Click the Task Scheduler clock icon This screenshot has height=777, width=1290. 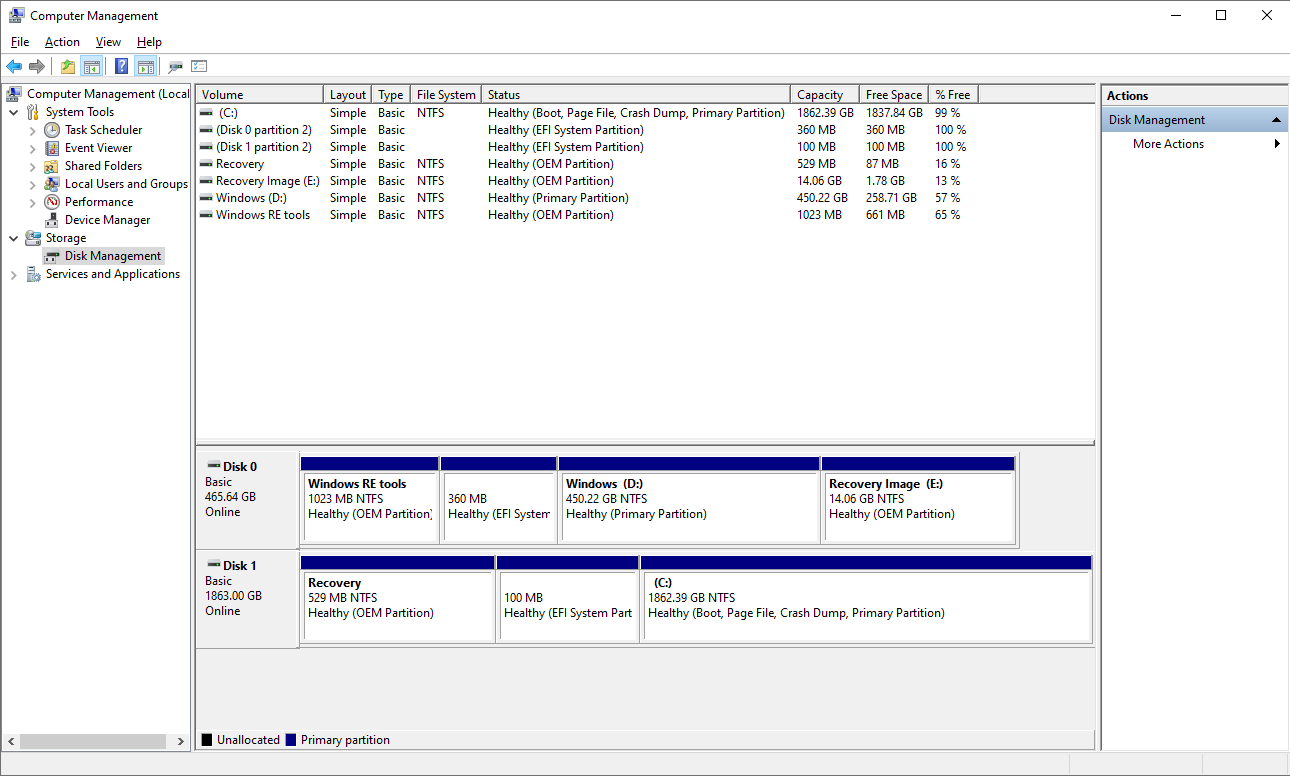click(52, 130)
